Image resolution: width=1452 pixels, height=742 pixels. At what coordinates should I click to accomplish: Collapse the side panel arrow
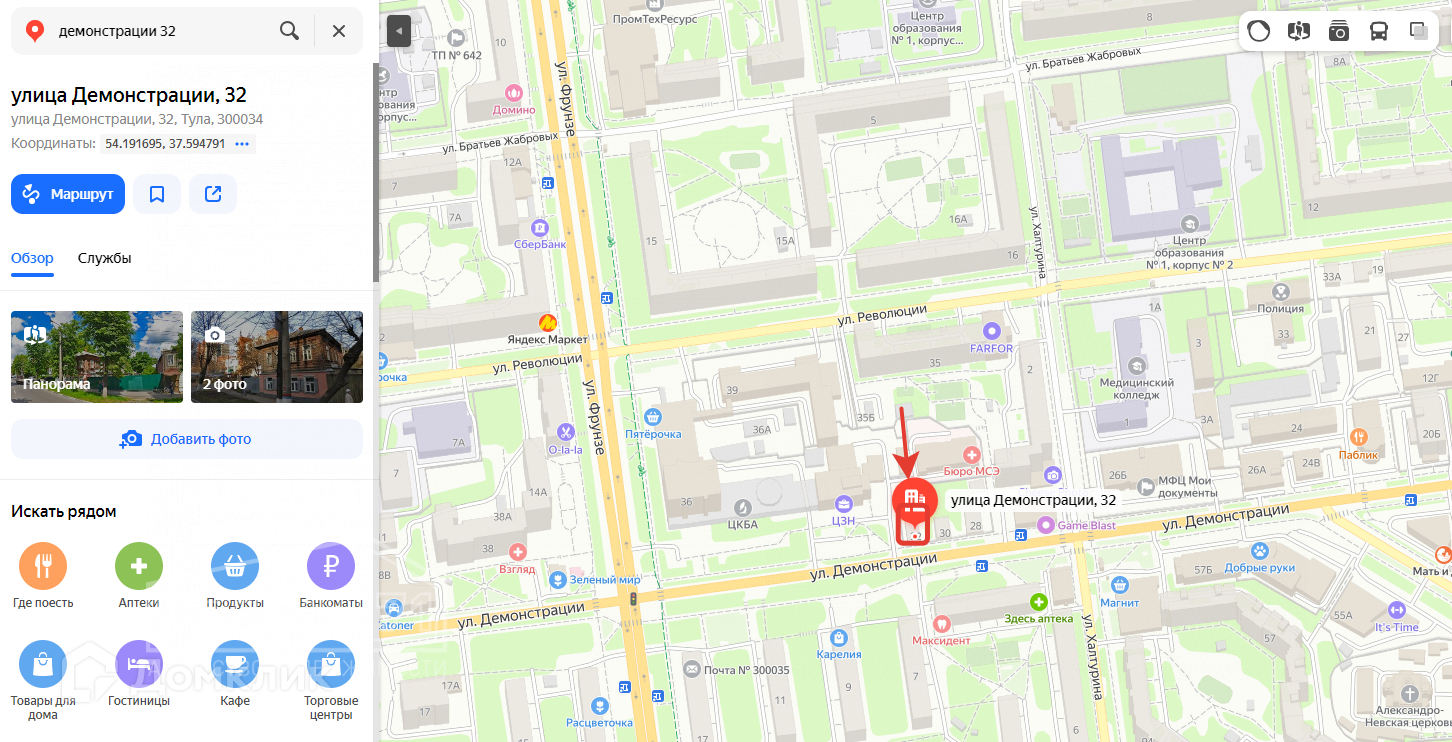[x=399, y=31]
